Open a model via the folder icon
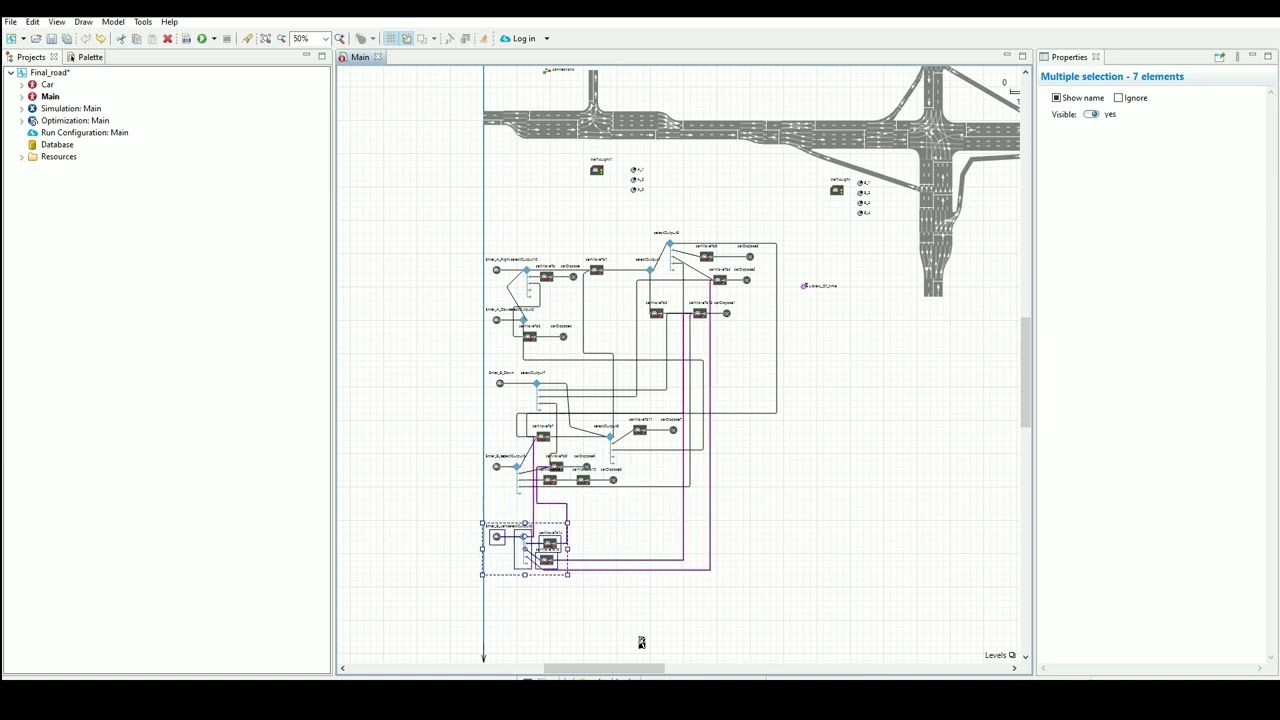 click(x=36, y=39)
